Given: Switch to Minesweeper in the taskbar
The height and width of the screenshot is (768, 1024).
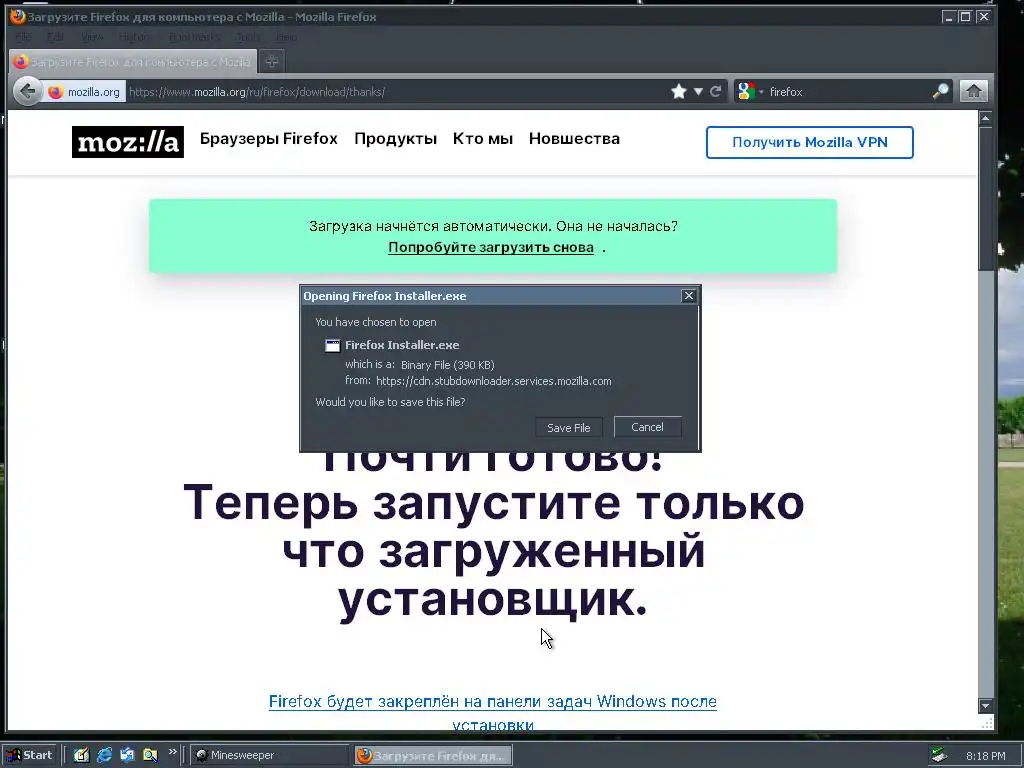Looking at the screenshot, I should 269,755.
